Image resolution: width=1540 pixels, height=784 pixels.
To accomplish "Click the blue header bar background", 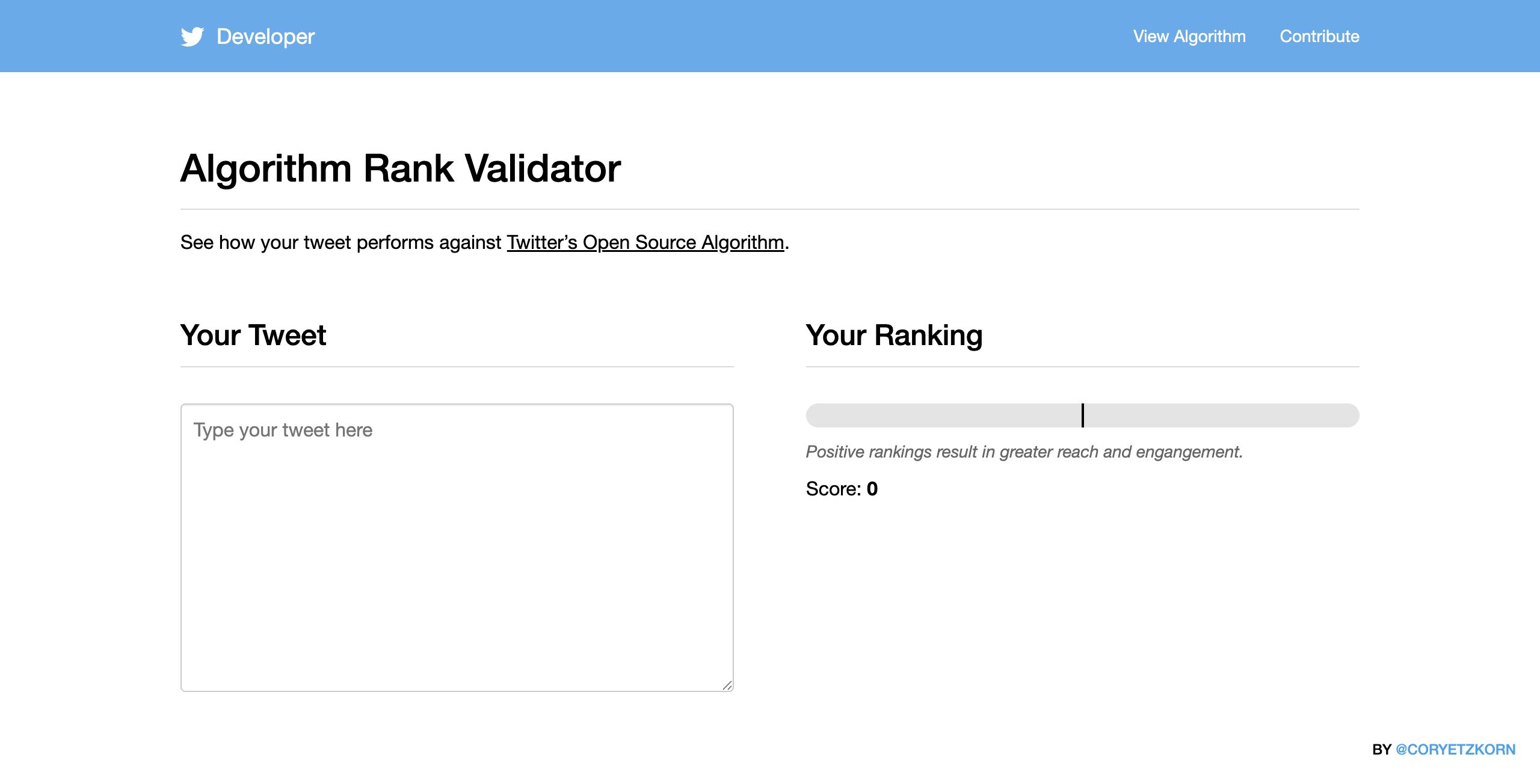I will (x=722, y=36).
